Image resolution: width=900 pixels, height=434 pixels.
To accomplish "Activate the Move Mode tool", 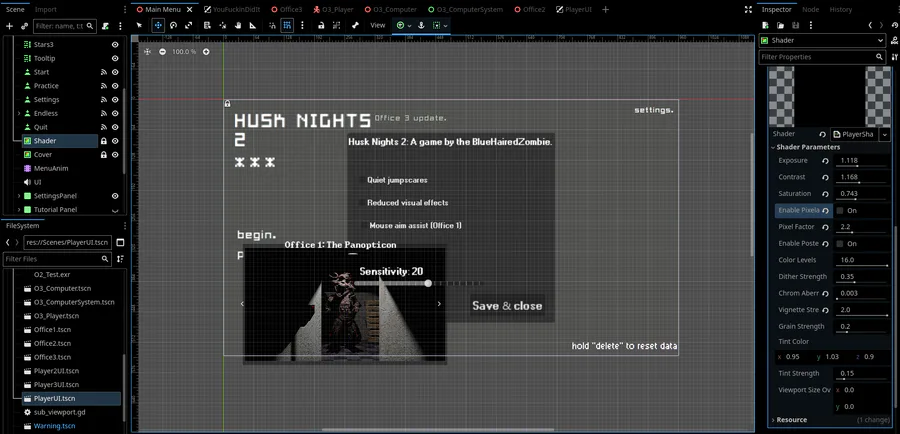I will click(158, 25).
